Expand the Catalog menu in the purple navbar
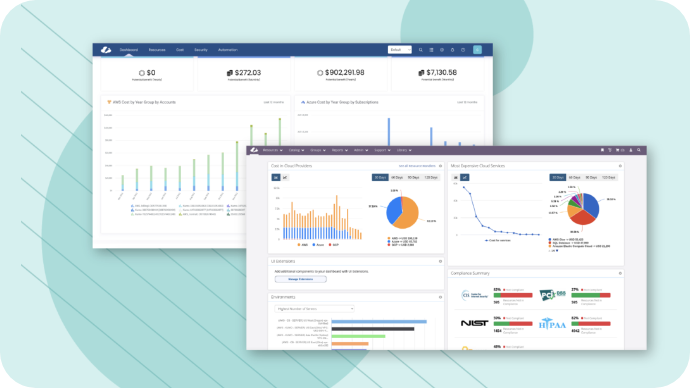Screen dimensions: 690x388 (296, 150)
